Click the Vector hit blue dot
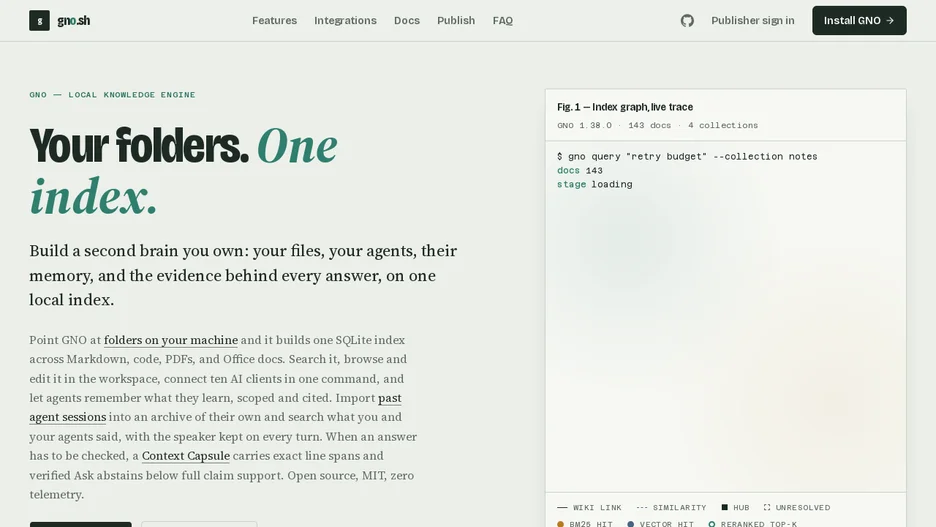The image size is (936, 527). (x=630, y=524)
